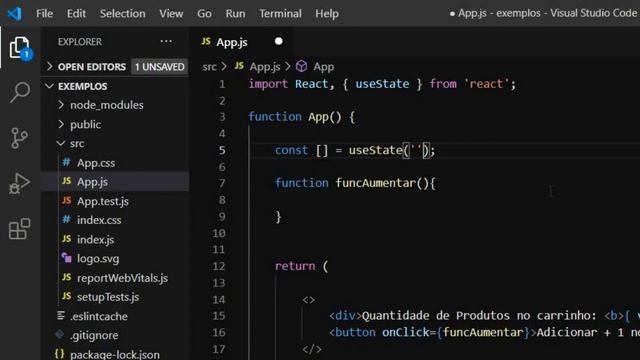Click .eslintcache file icon
The image size is (640, 360).
(x=61, y=316)
